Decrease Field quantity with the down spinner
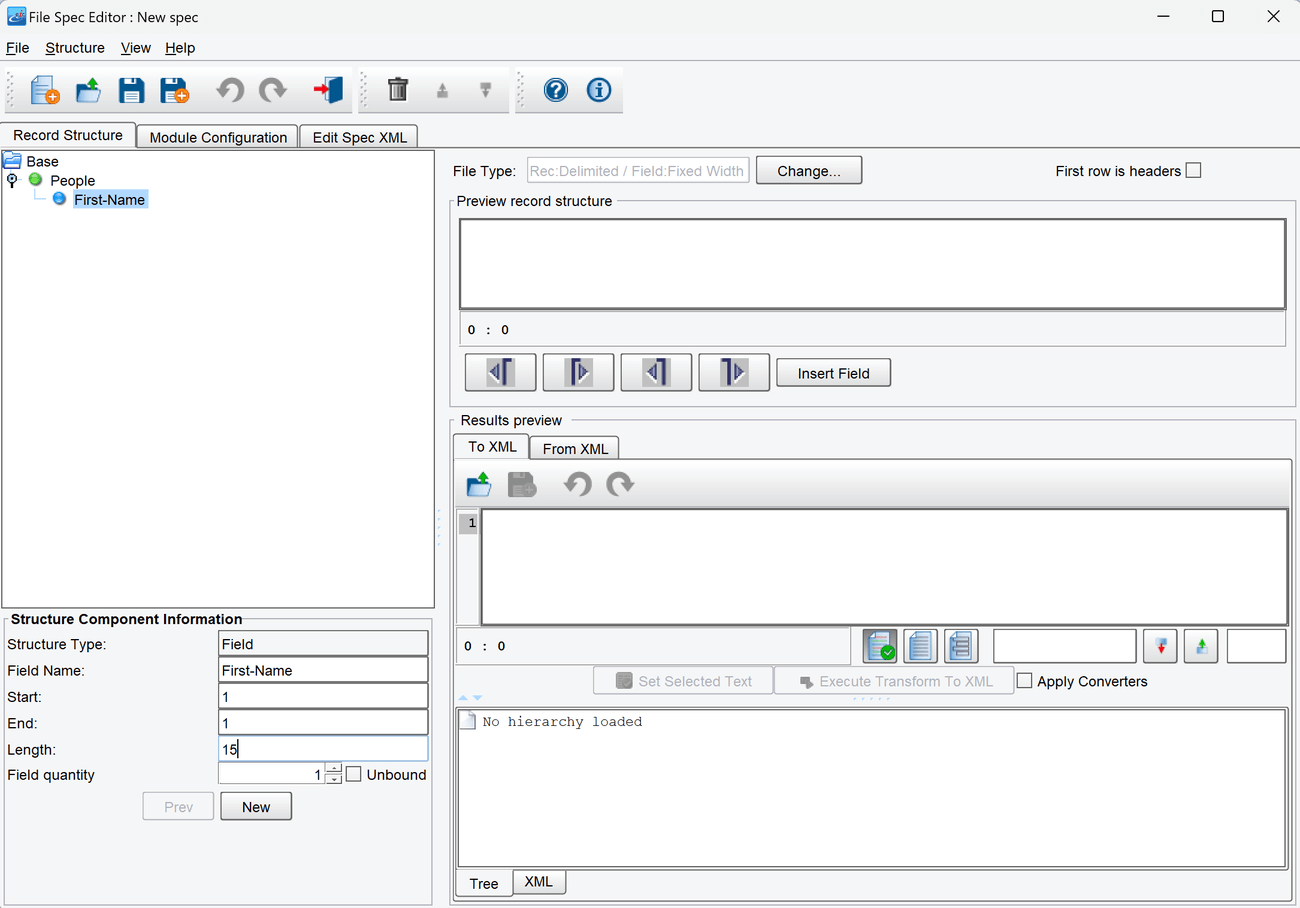 [x=334, y=779]
